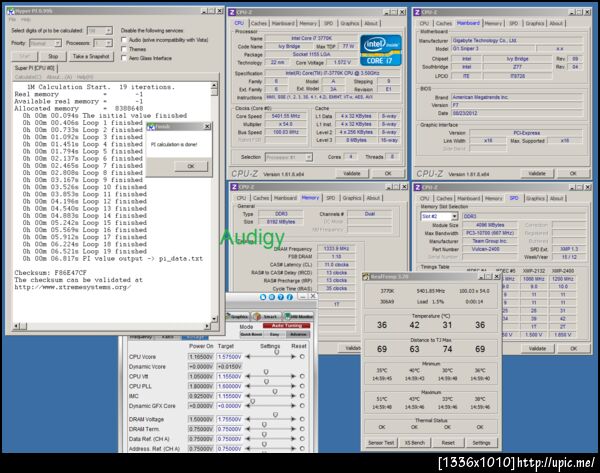The image size is (600, 473).
Task: Click Validate in CPU-Z Core i7 window
Action: [352, 174]
